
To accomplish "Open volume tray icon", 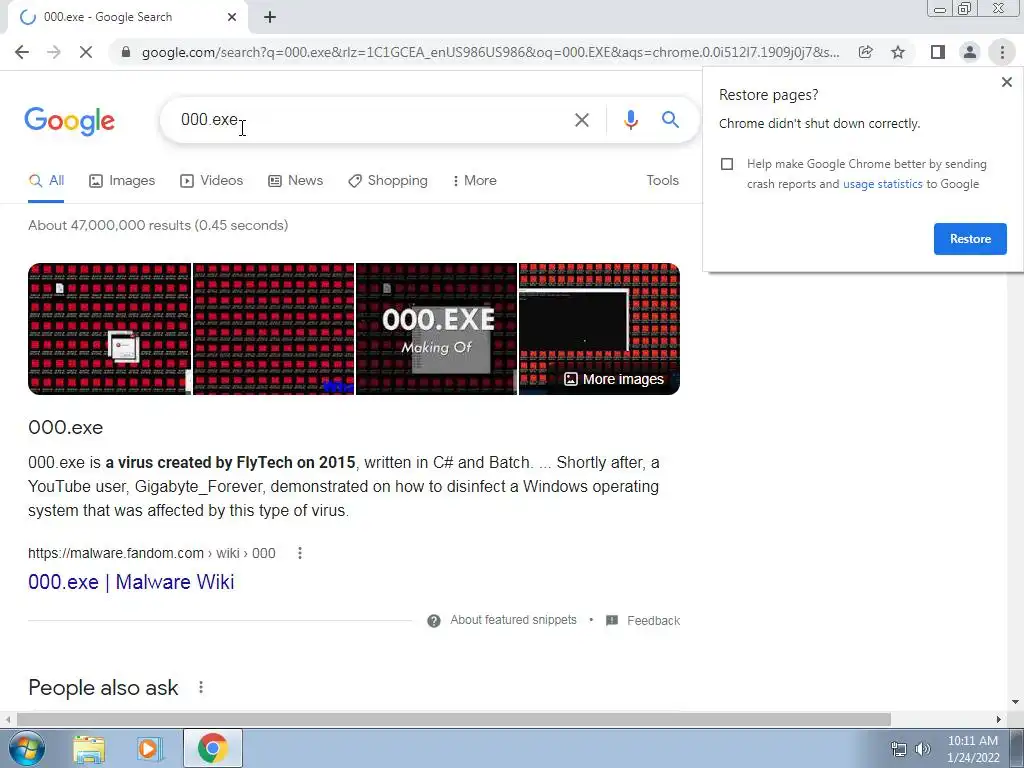I will [x=923, y=749].
